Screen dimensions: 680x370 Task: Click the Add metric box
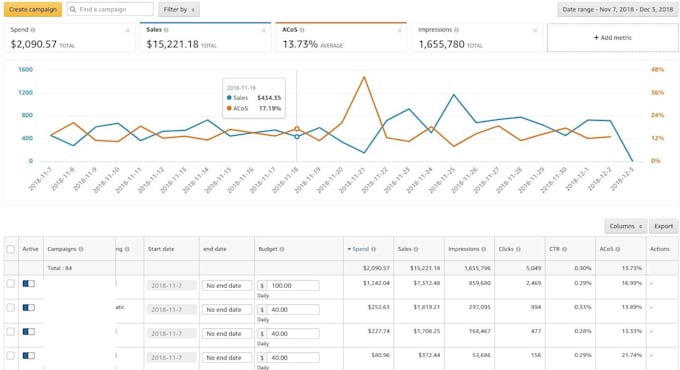click(613, 38)
